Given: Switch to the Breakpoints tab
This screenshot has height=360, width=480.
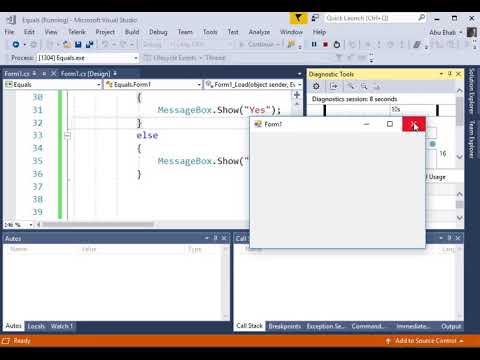Looking at the screenshot, I should [x=285, y=326].
